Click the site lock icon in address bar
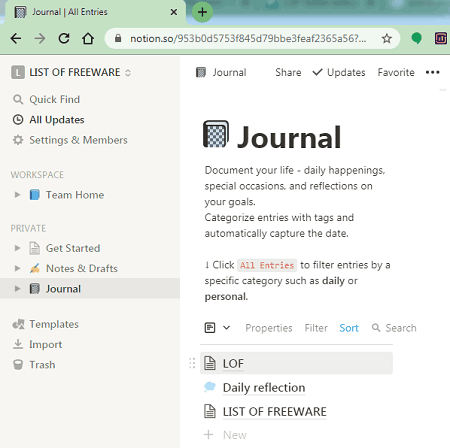The height and width of the screenshot is (448, 450). coord(118,39)
